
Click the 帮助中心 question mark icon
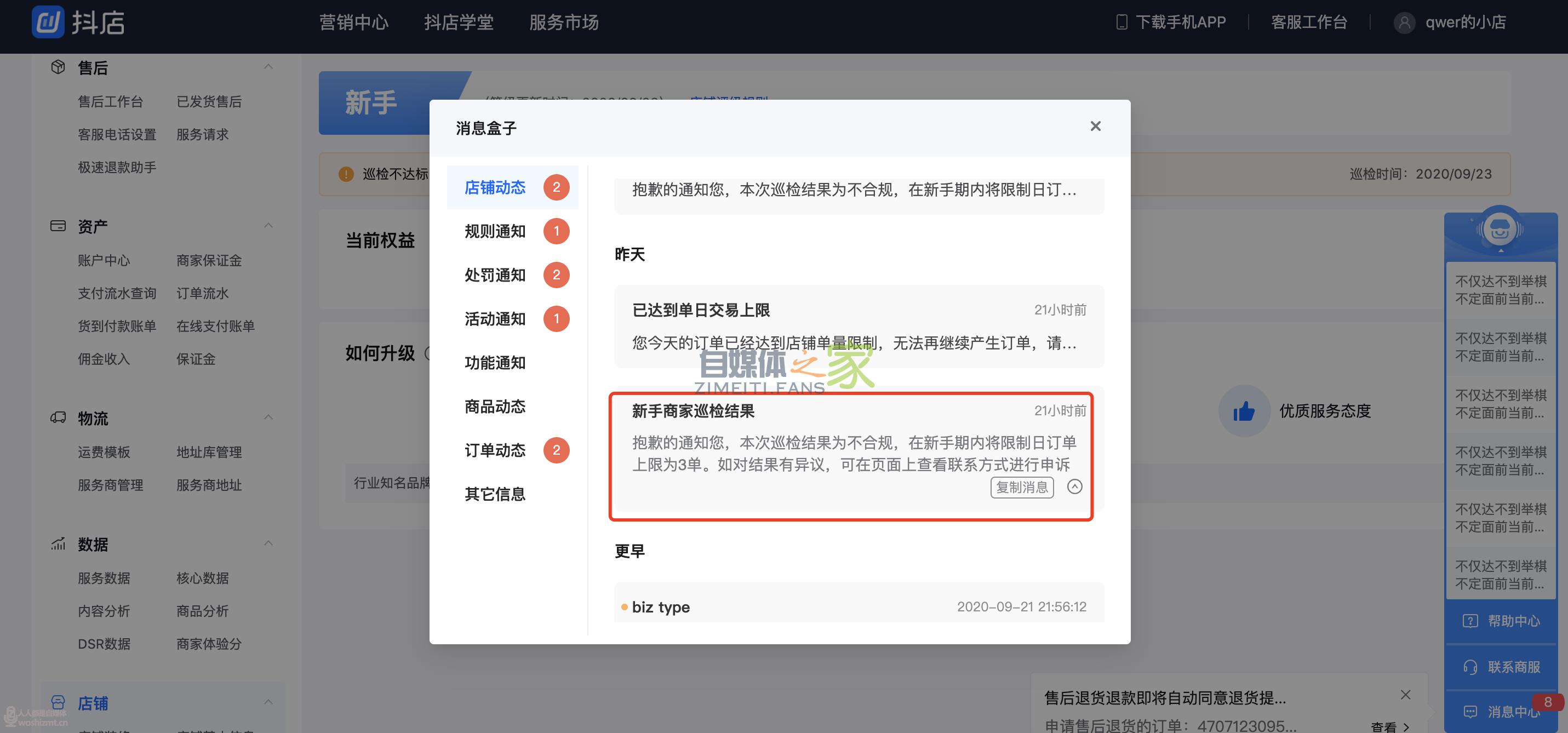[1469, 620]
